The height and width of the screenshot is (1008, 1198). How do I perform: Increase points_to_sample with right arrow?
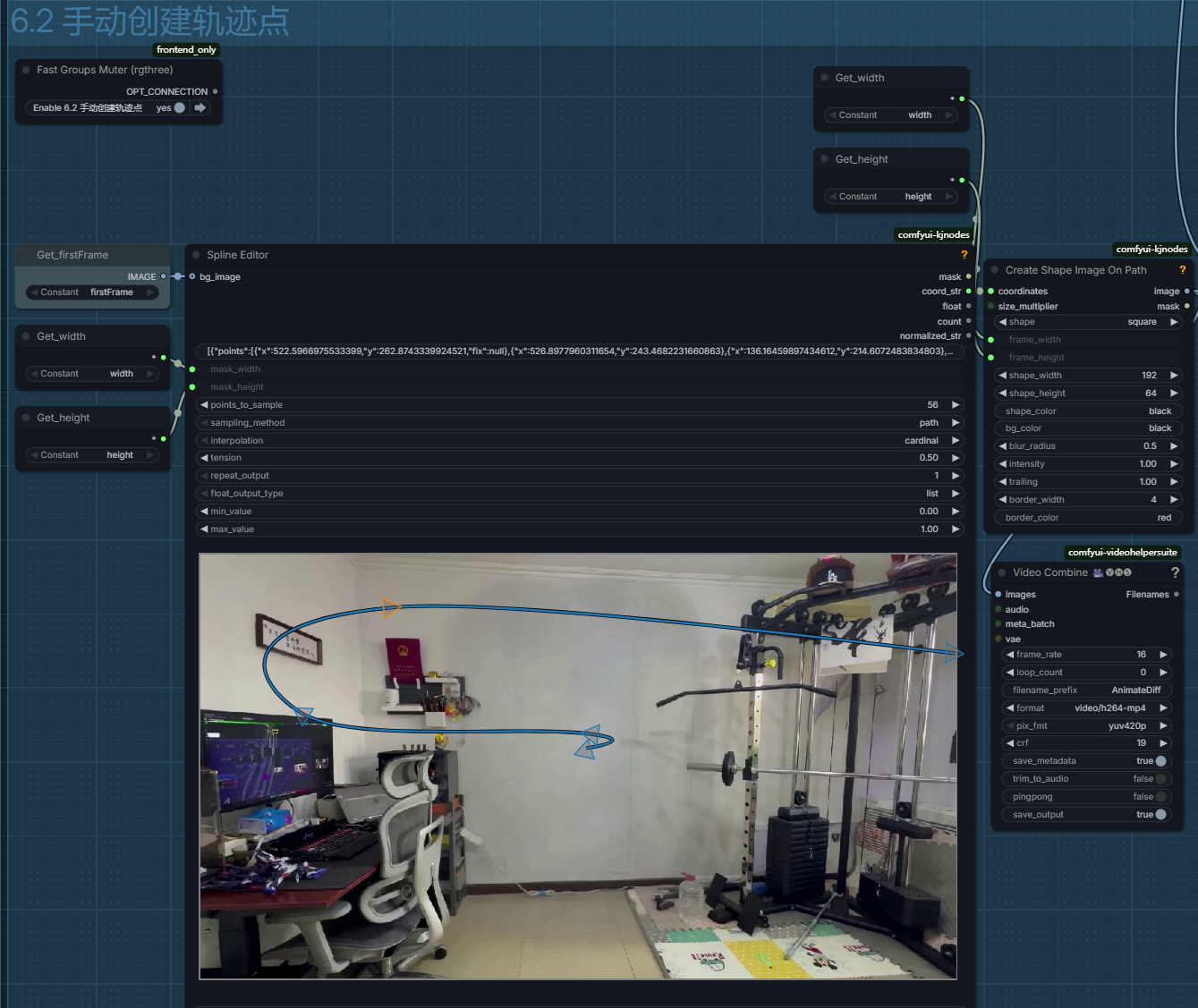coord(955,405)
